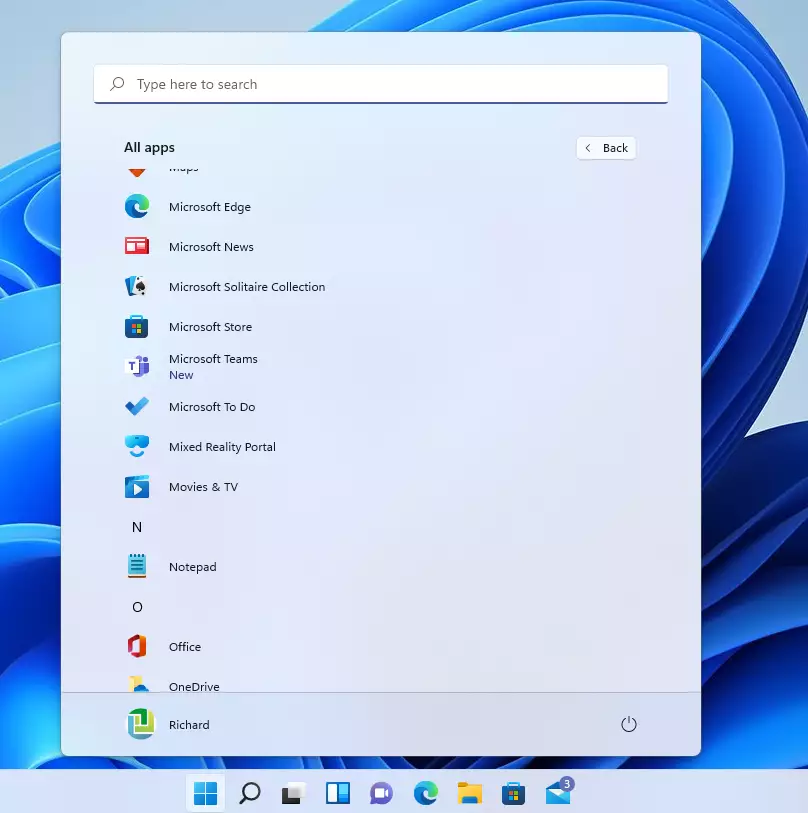Click the search magnifier inside the search box

pos(117,83)
